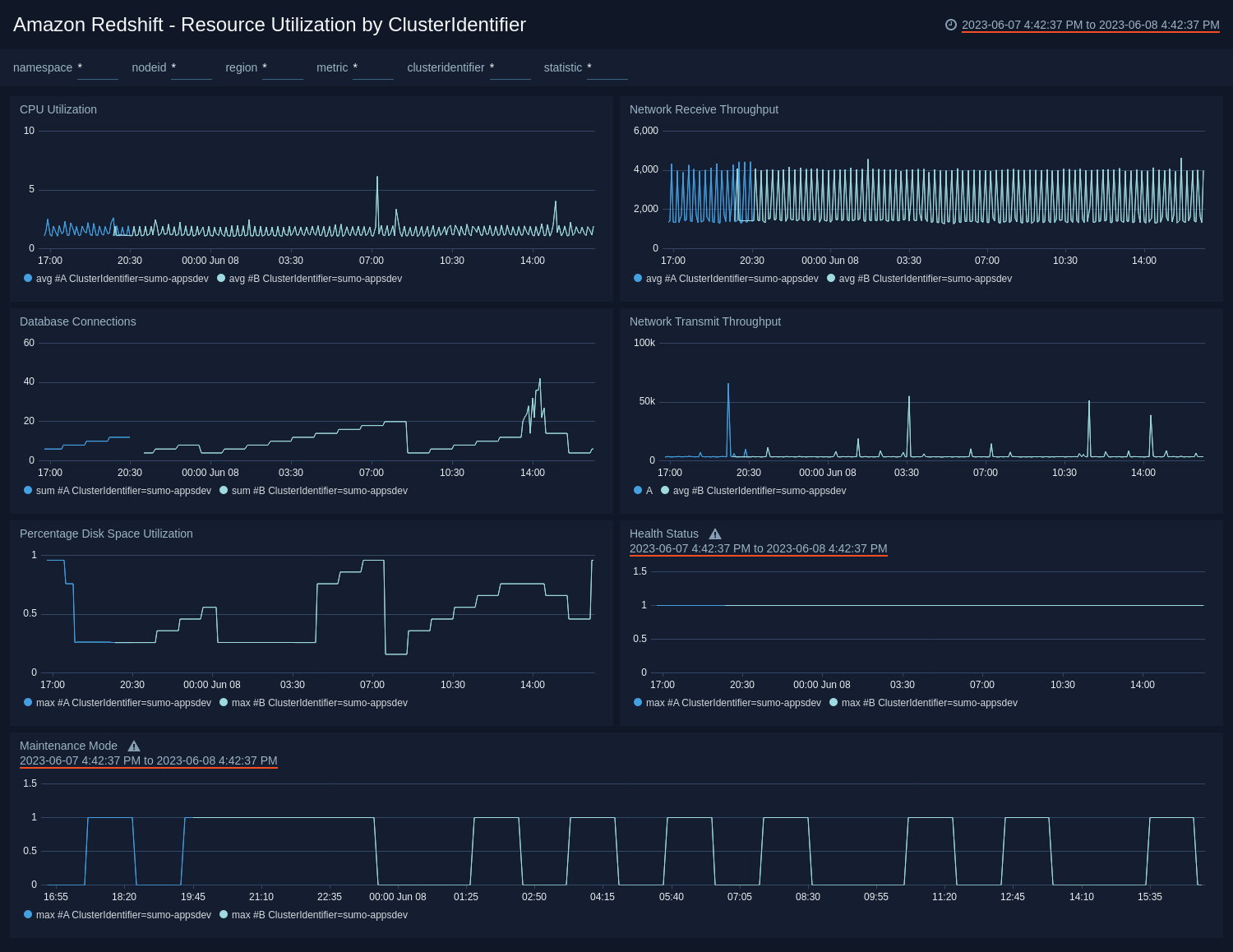Open the namespace filter selector
Viewport: 1233px width, 952px height.
[x=97, y=72]
